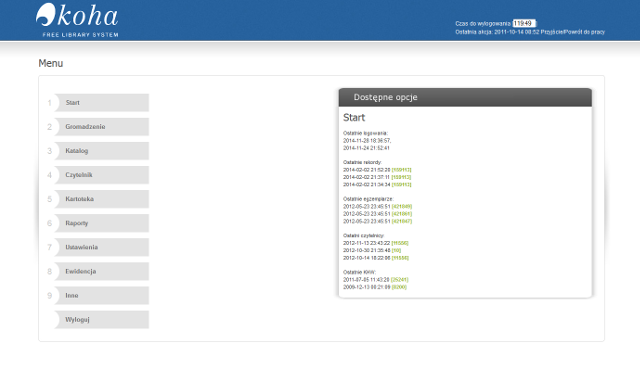640x375 pixels.
Task: Open second item link under Ostatnie egzemplarze
Action: click(402, 214)
